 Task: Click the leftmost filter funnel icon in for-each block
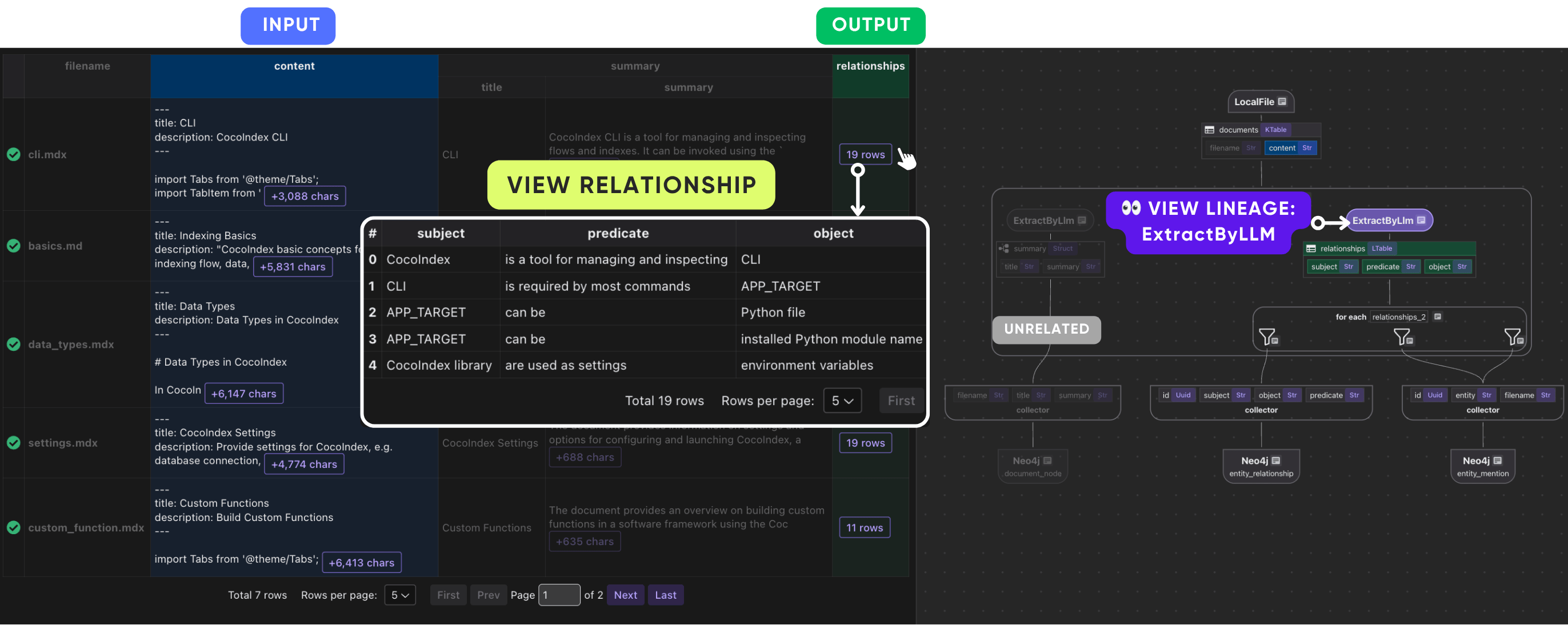coord(1268,336)
